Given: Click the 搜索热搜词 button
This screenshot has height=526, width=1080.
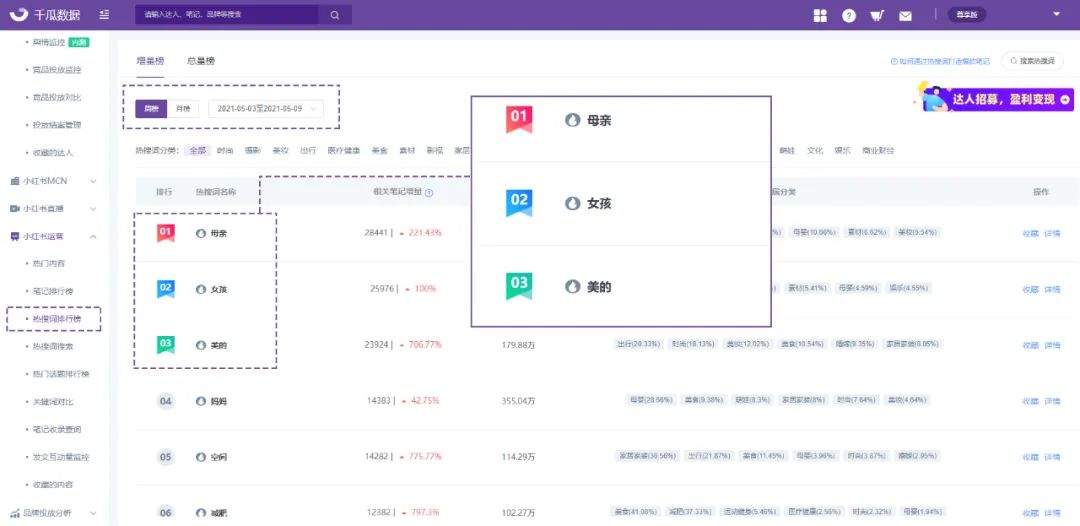Looking at the screenshot, I should click(1032, 61).
